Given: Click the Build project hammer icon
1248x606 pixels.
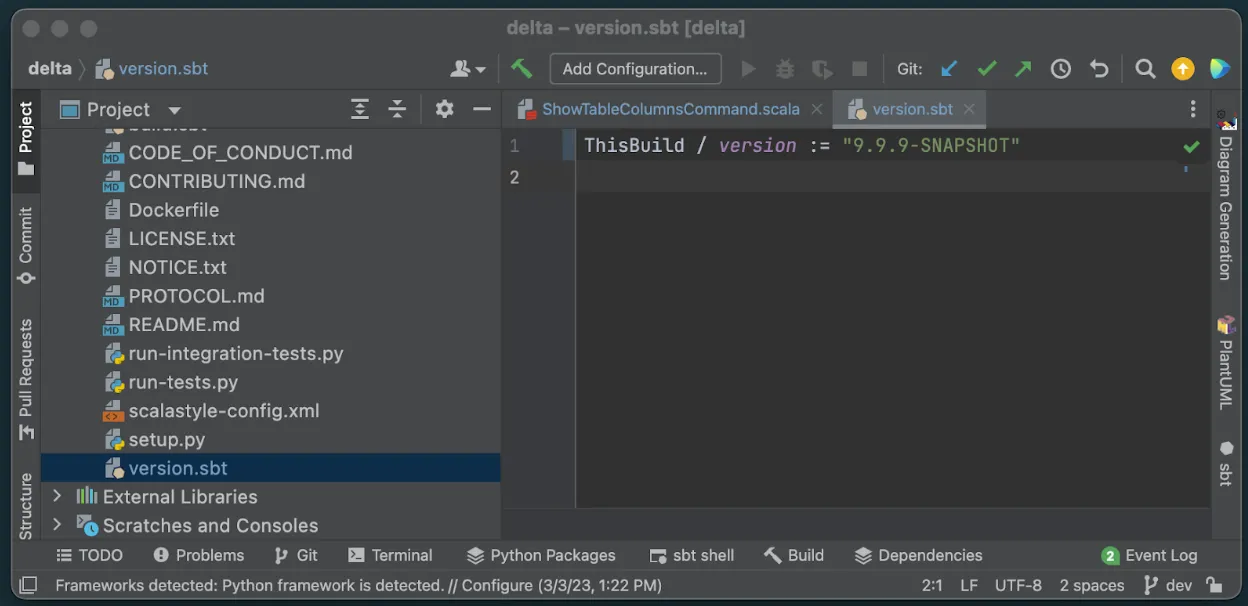Looking at the screenshot, I should pyautogui.click(x=521, y=69).
